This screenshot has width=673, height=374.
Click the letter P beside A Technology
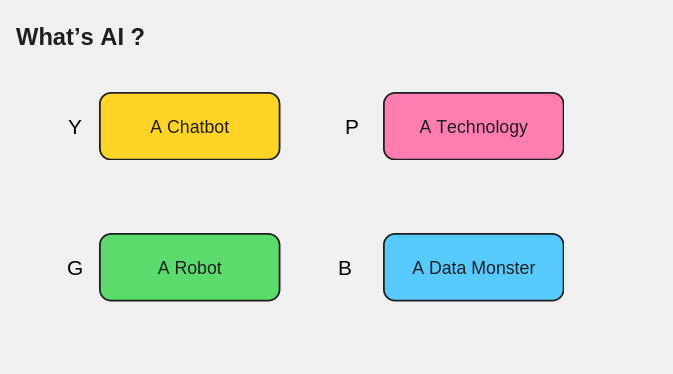(x=352, y=127)
